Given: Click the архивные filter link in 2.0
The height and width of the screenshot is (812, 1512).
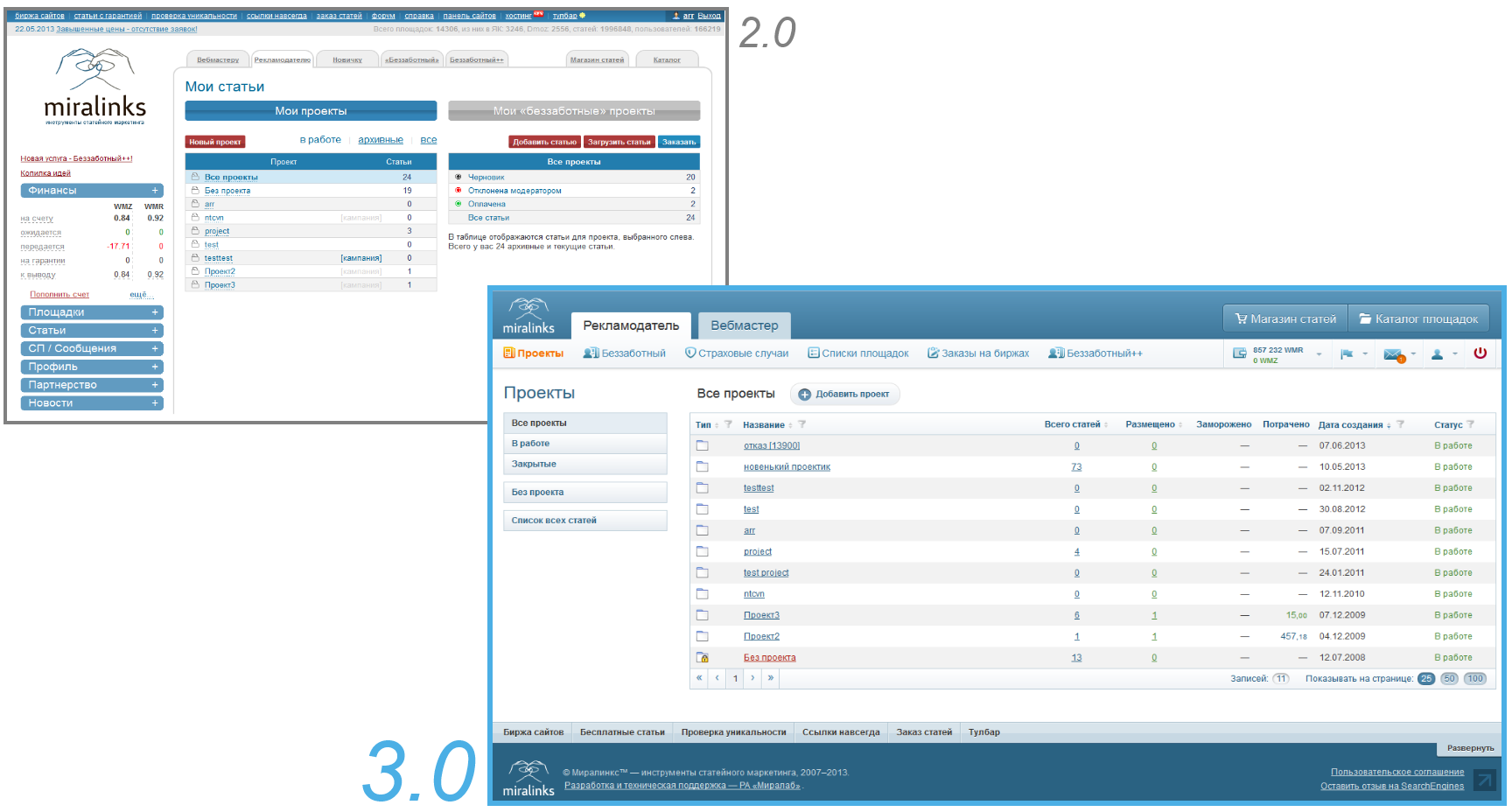Looking at the screenshot, I should coord(381,140).
